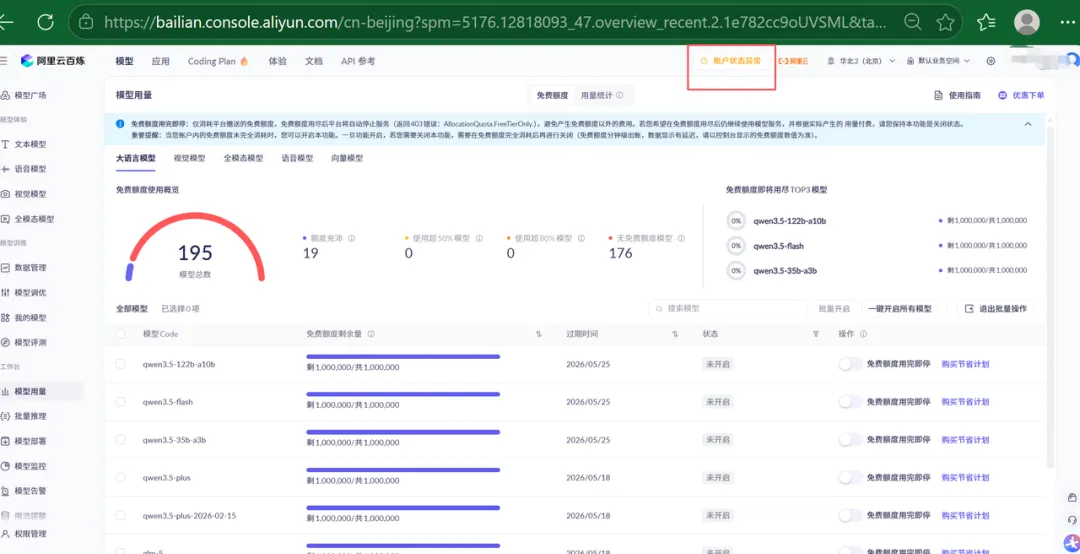Image resolution: width=1080 pixels, height=554 pixels.
Task: Collapse the blue notice banner with chevron
Action: pyautogui.click(x=1028, y=124)
